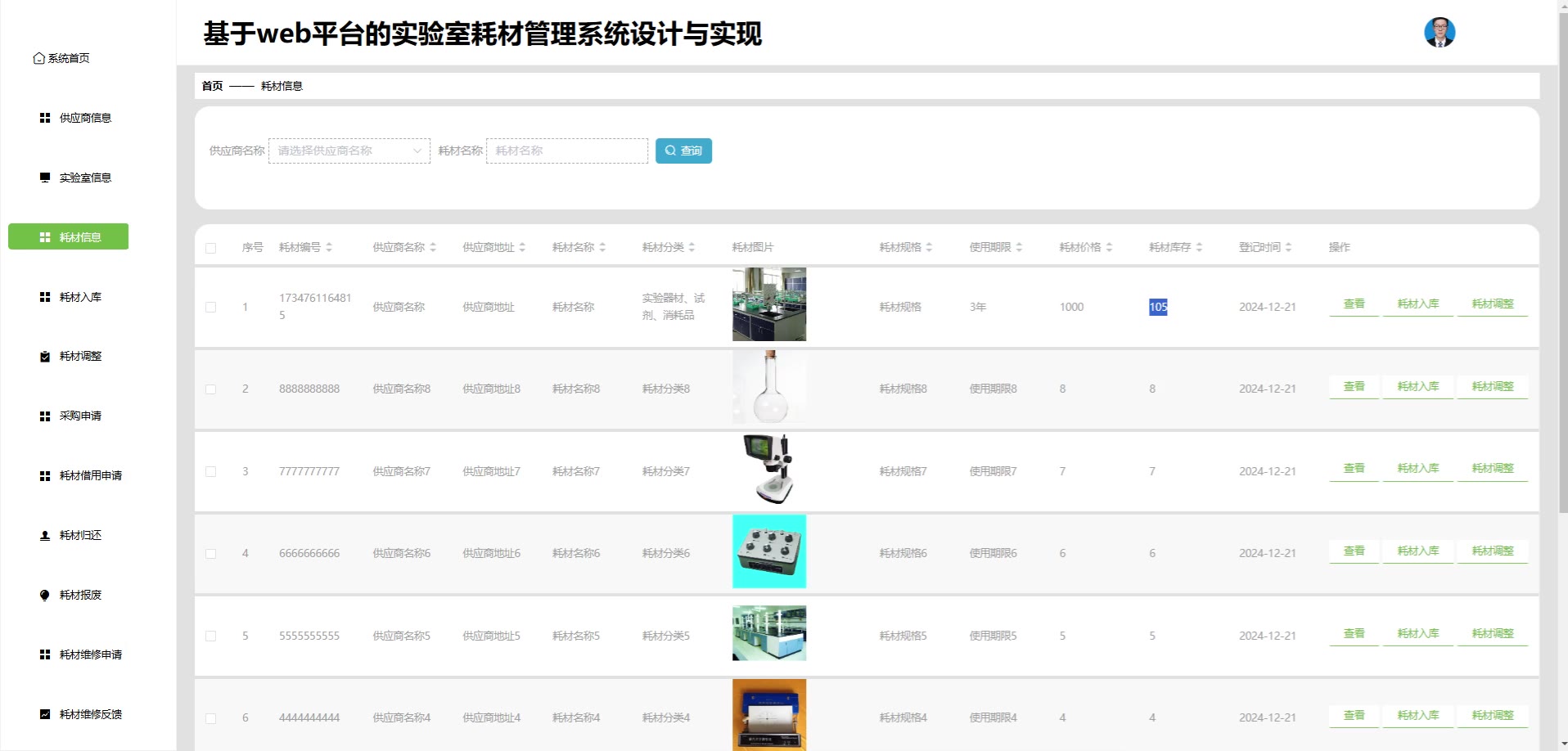Click the 供应商信息 grid icon in sidebar
The height and width of the screenshot is (751, 1568).
(45, 118)
